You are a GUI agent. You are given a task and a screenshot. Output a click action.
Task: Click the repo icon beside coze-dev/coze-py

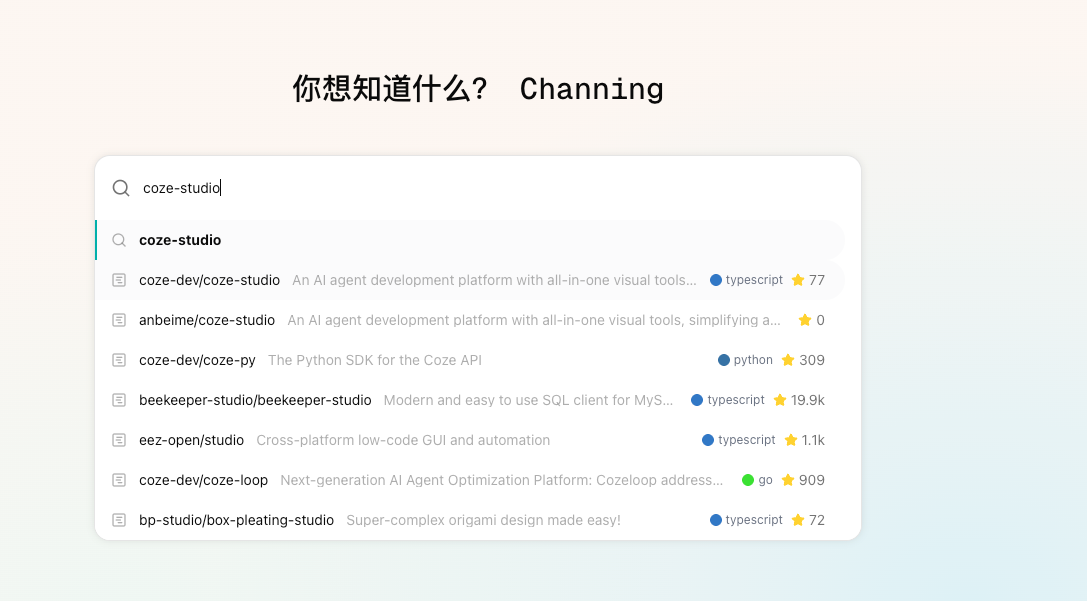119,360
